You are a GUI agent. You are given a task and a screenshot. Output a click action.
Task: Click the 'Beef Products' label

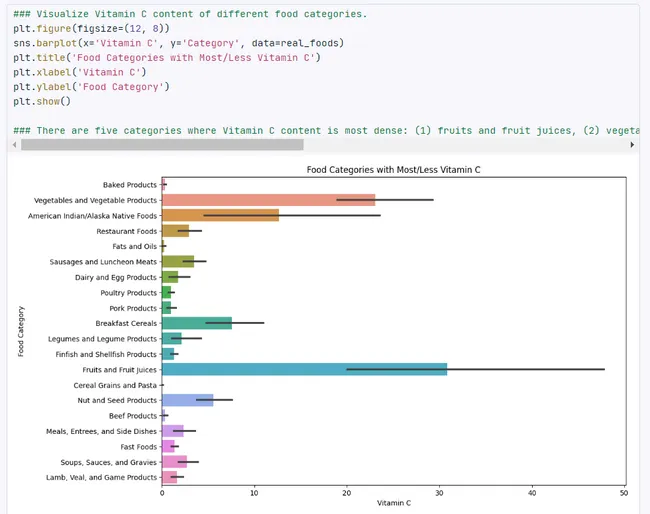(133, 416)
